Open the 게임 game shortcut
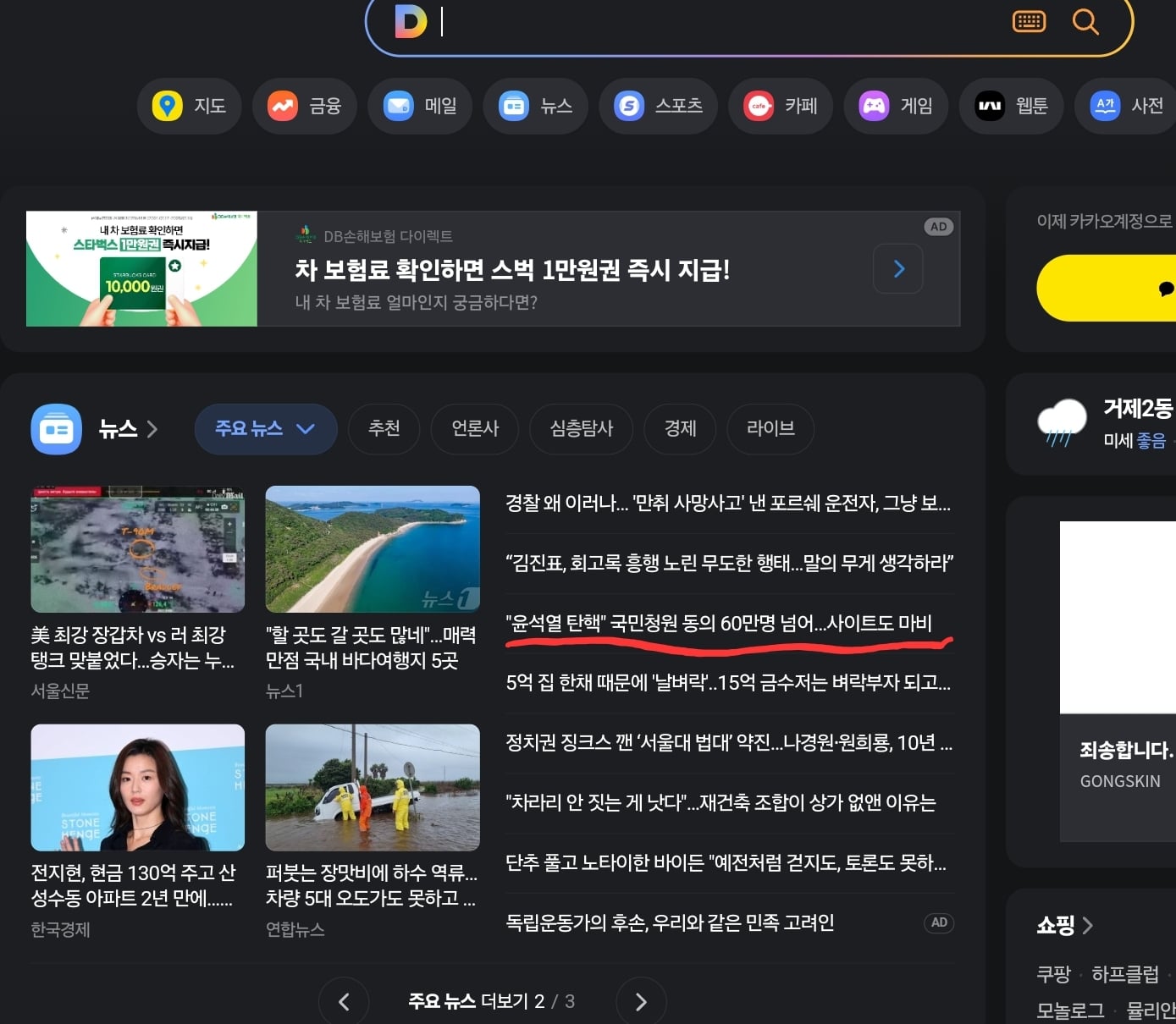 pyautogui.click(x=896, y=106)
